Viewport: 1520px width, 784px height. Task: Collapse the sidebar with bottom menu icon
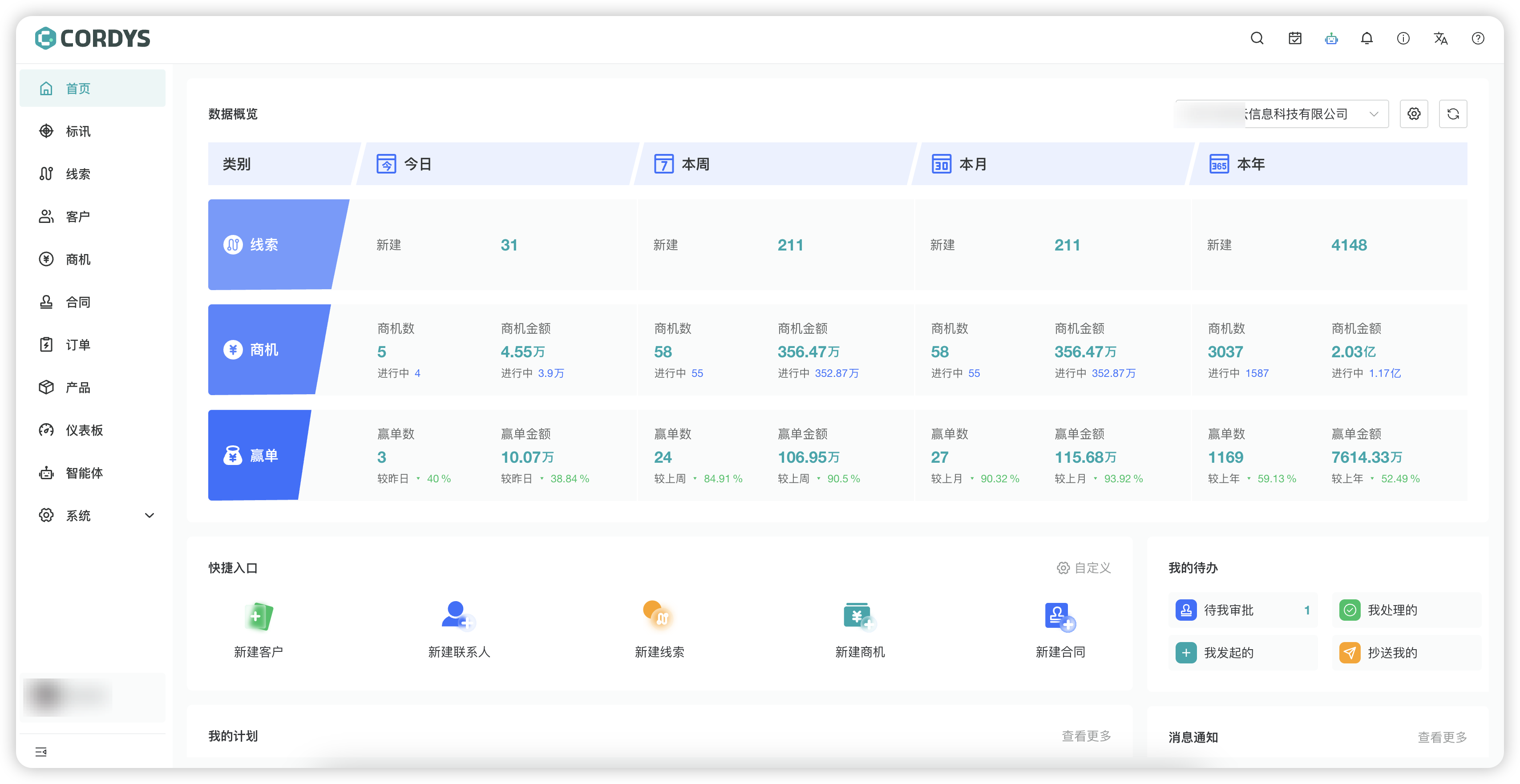point(41,752)
